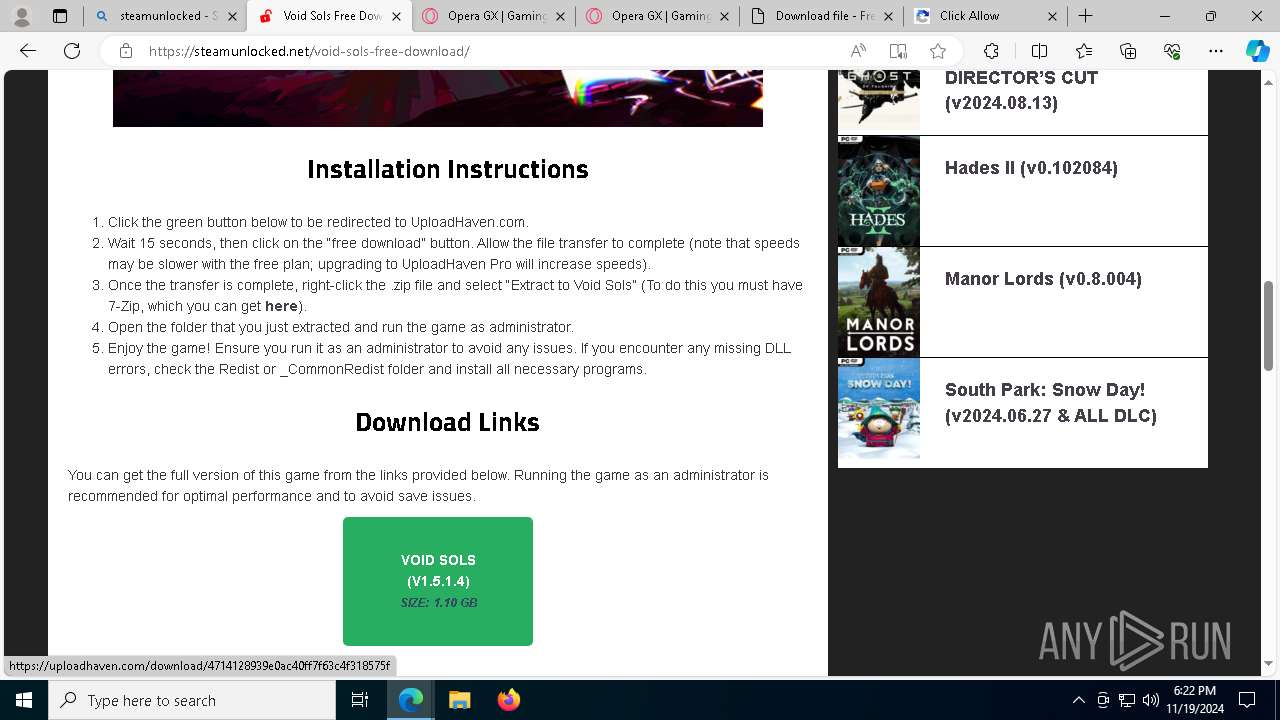1280x720 pixels.
Task: Open the 7-Zip 'here' link
Action: 281,306
